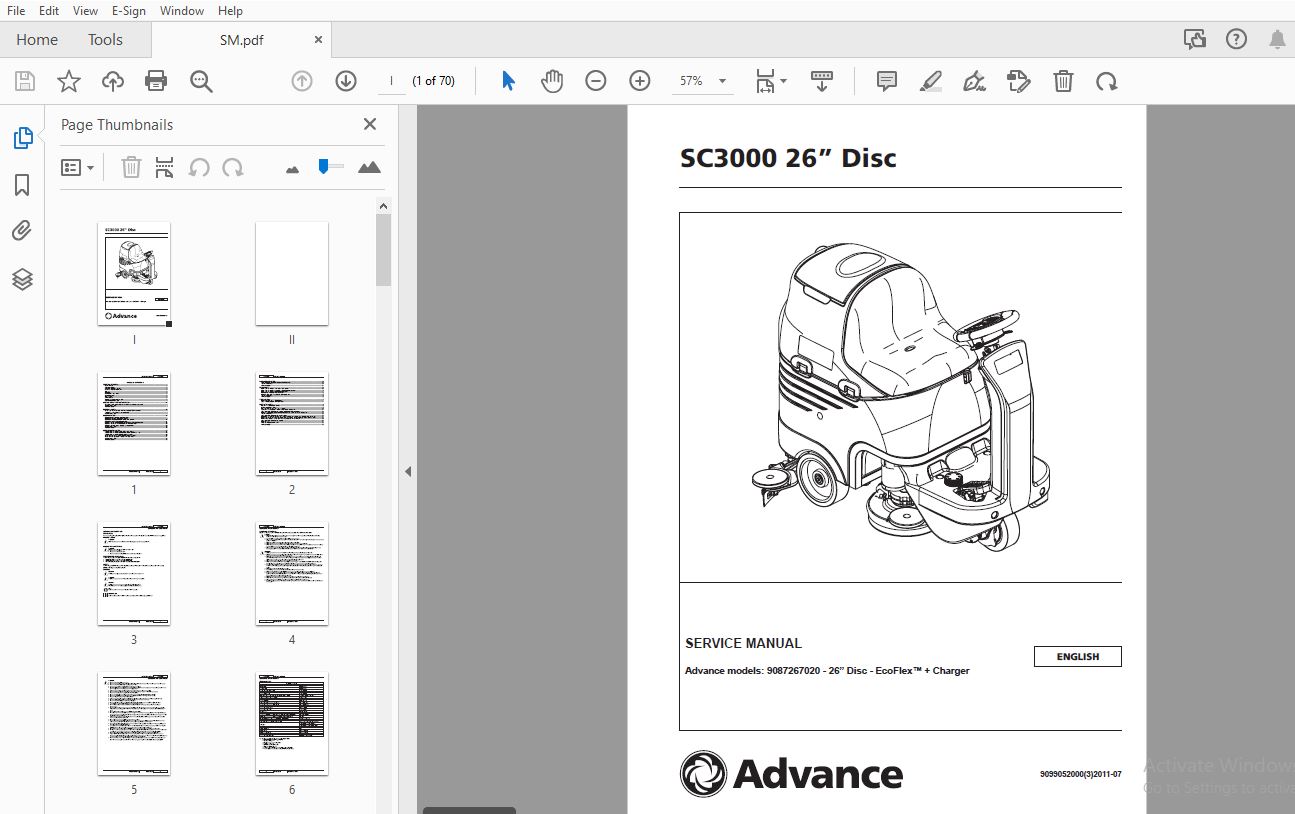Viewport: 1295px width, 814px height.
Task: Close the SM.pdf tab
Action: click(318, 40)
